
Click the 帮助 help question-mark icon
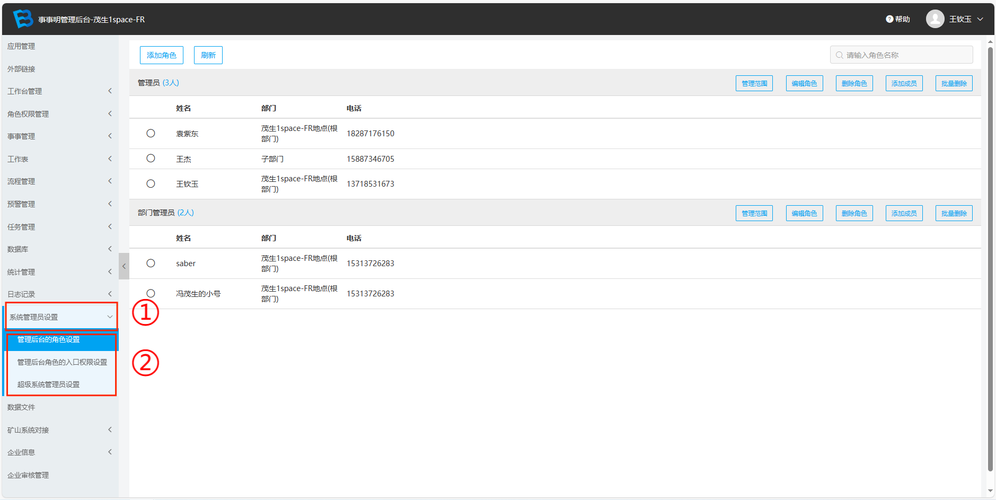[889, 19]
